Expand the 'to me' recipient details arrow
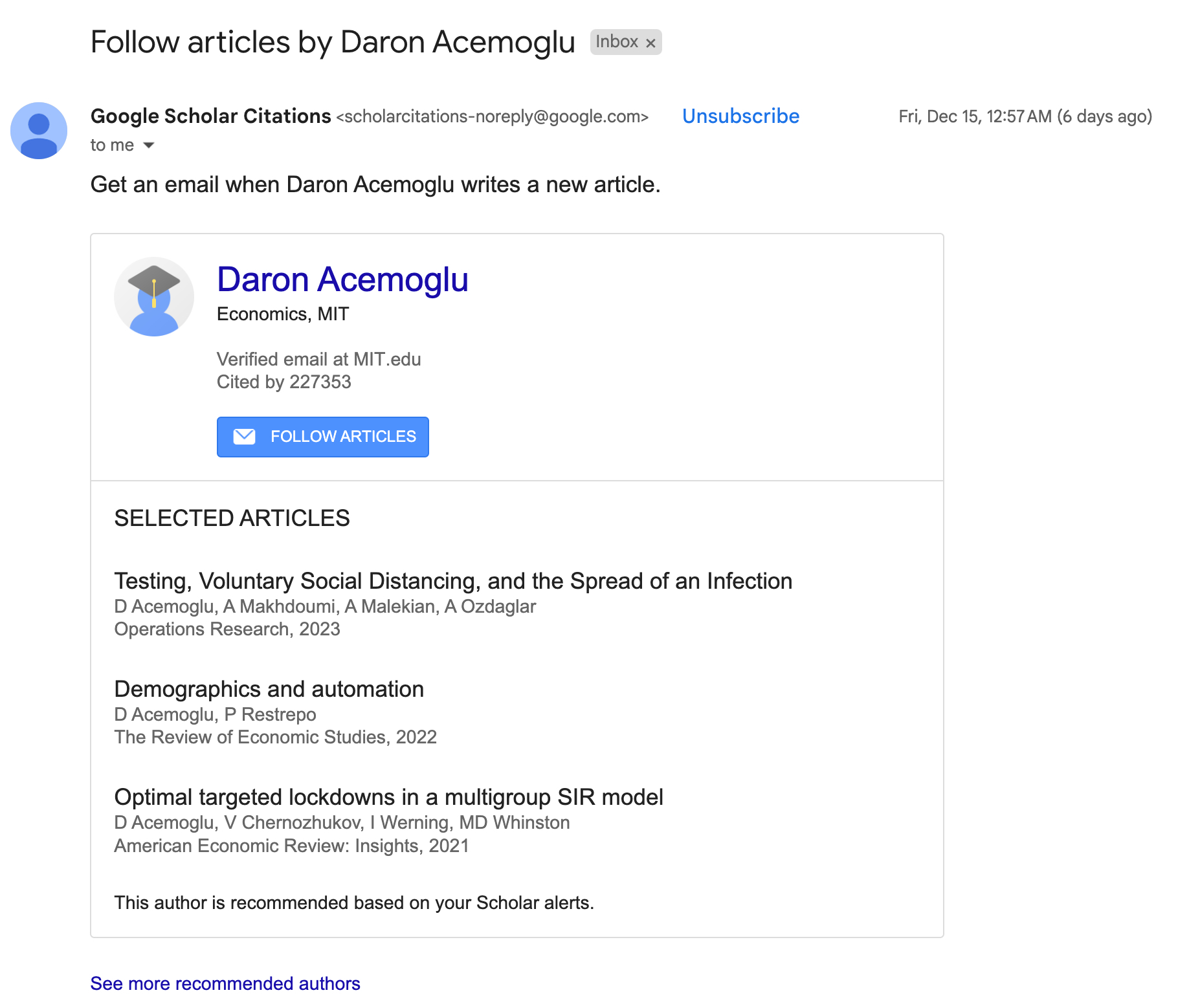Image resolution: width=1178 pixels, height=1008 pixels. 149,146
